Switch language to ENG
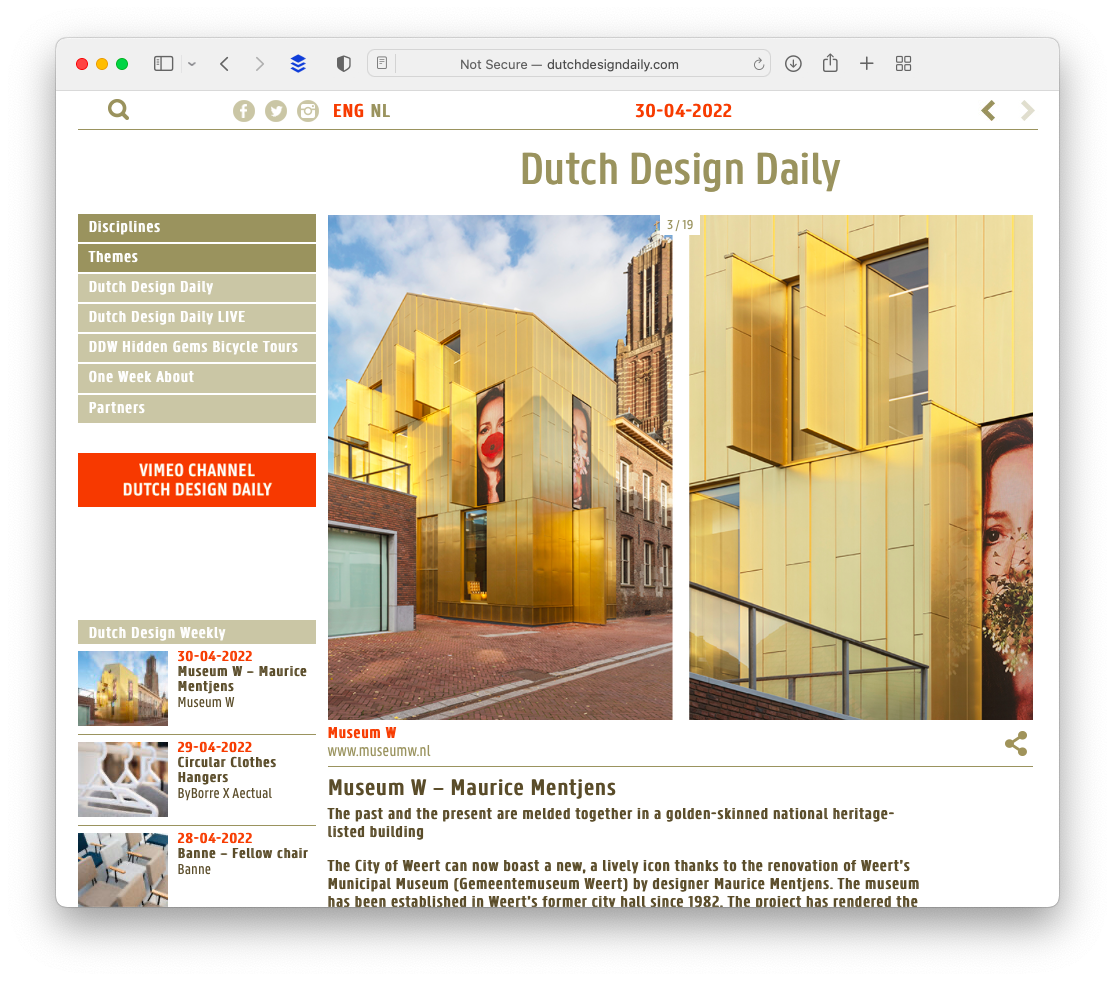The width and height of the screenshot is (1115, 981). click(348, 111)
